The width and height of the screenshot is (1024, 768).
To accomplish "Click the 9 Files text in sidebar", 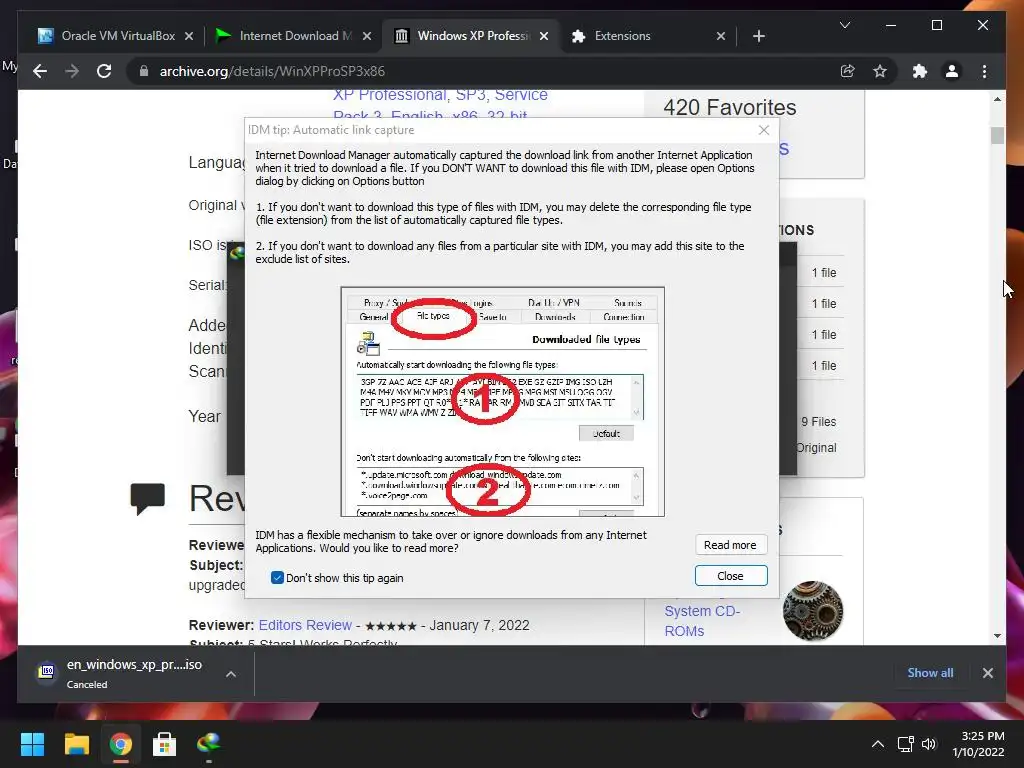I will click(818, 422).
